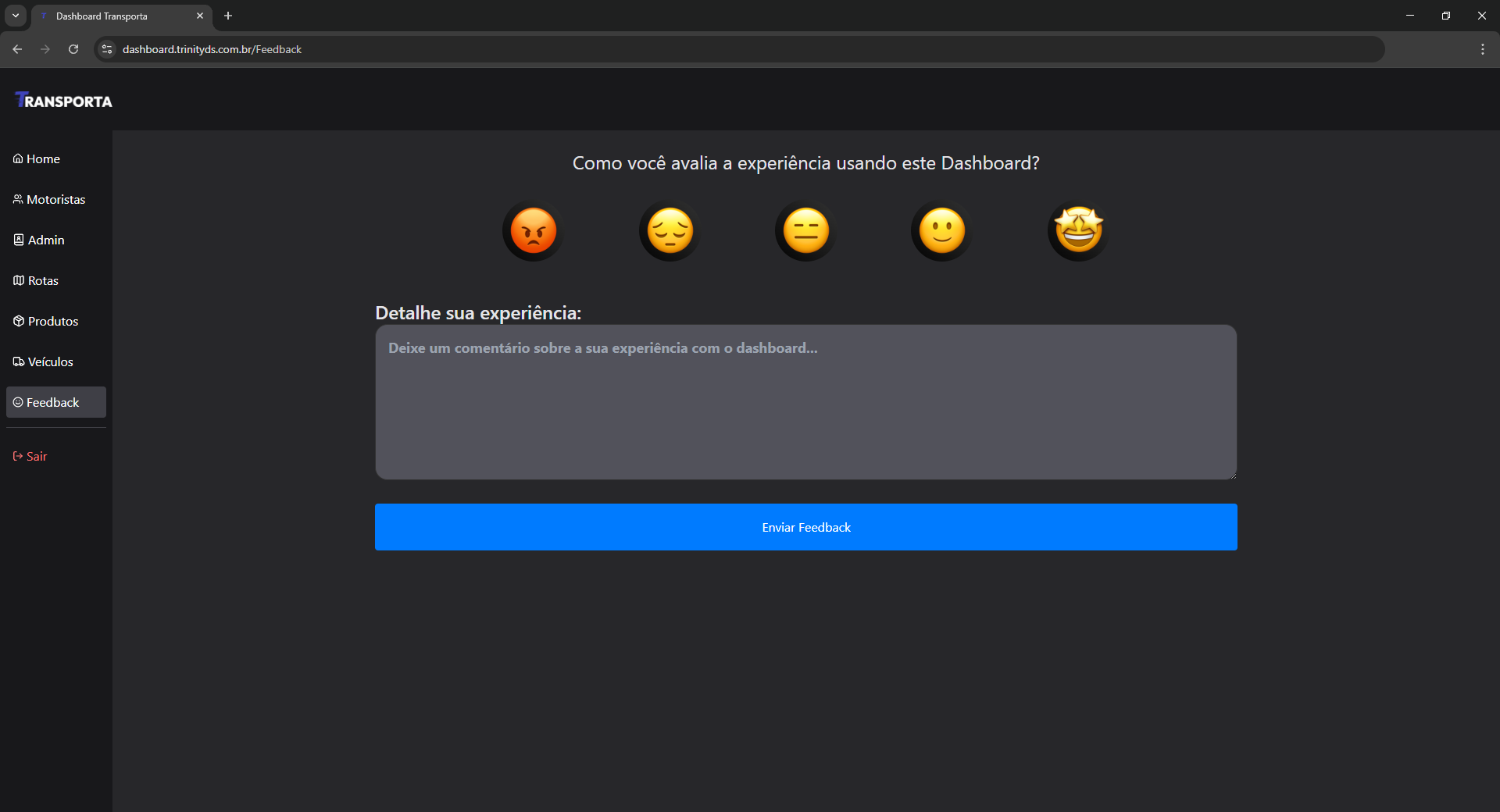The image size is (1500, 812).
Task: Click the Sair logout icon
Action: (17, 456)
